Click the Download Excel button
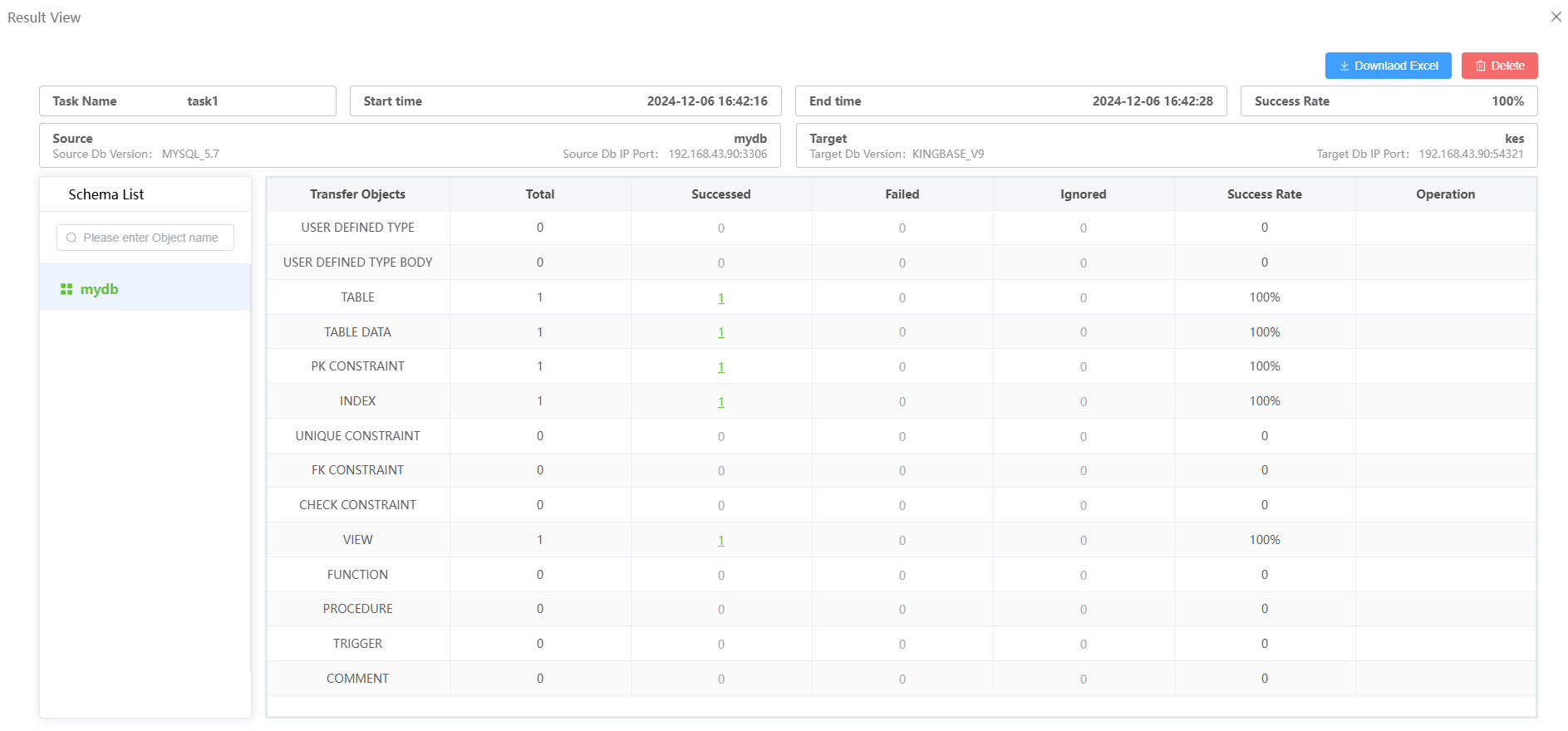Viewport: 1568px width, 731px height. coord(1388,66)
